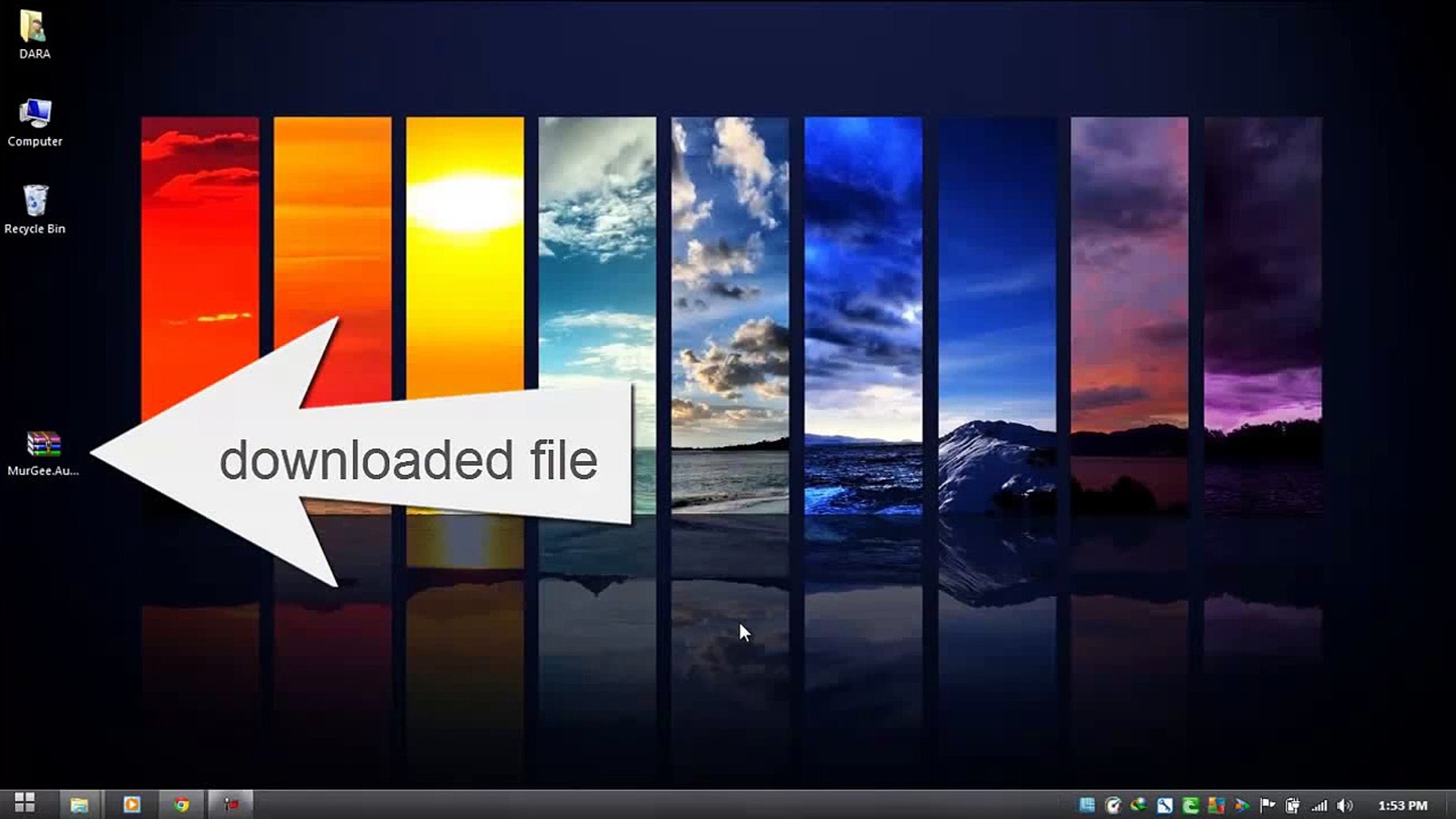Launch Windows Media Player from the taskbar
Screen dimensions: 1456x819
(131, 805)
